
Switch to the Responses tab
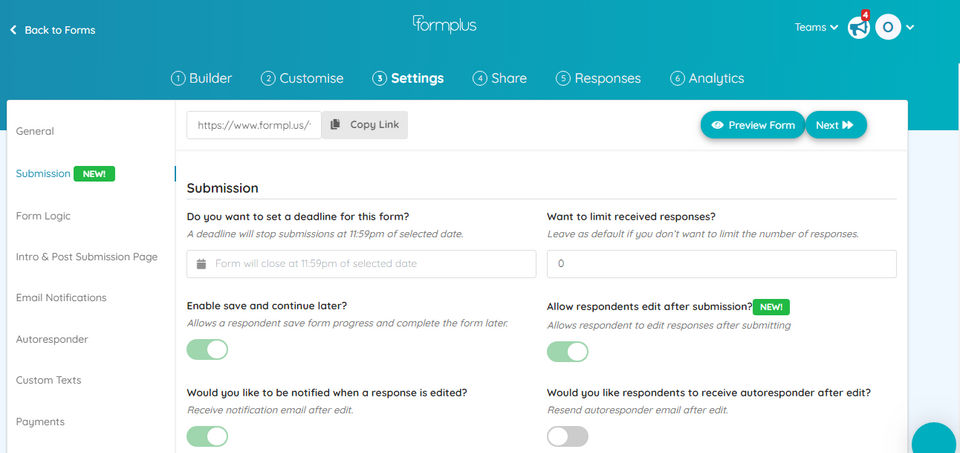(x=598, y=78)
